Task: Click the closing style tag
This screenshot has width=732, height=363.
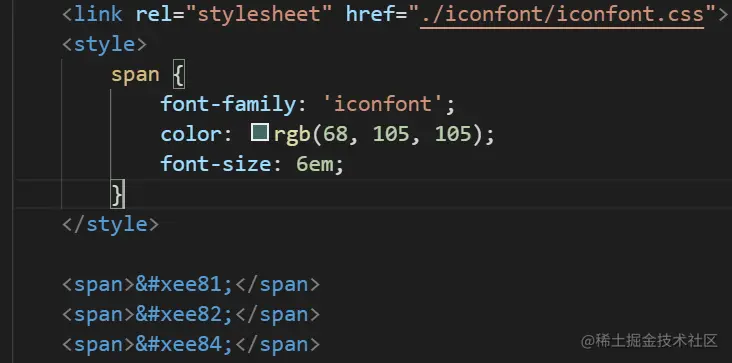Action: coord(111,224)
